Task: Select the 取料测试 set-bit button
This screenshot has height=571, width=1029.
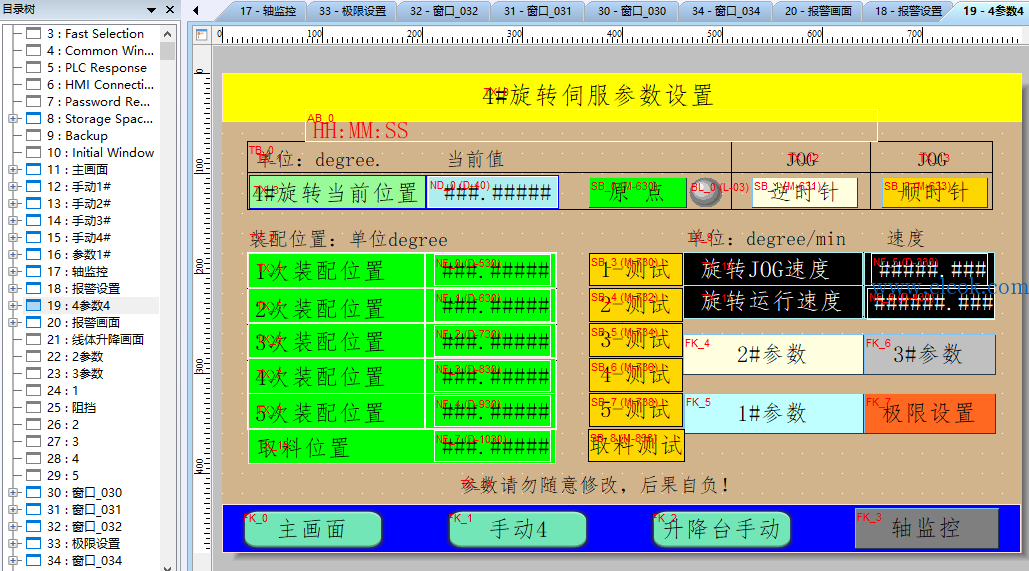Action: [x=636, y=446]
